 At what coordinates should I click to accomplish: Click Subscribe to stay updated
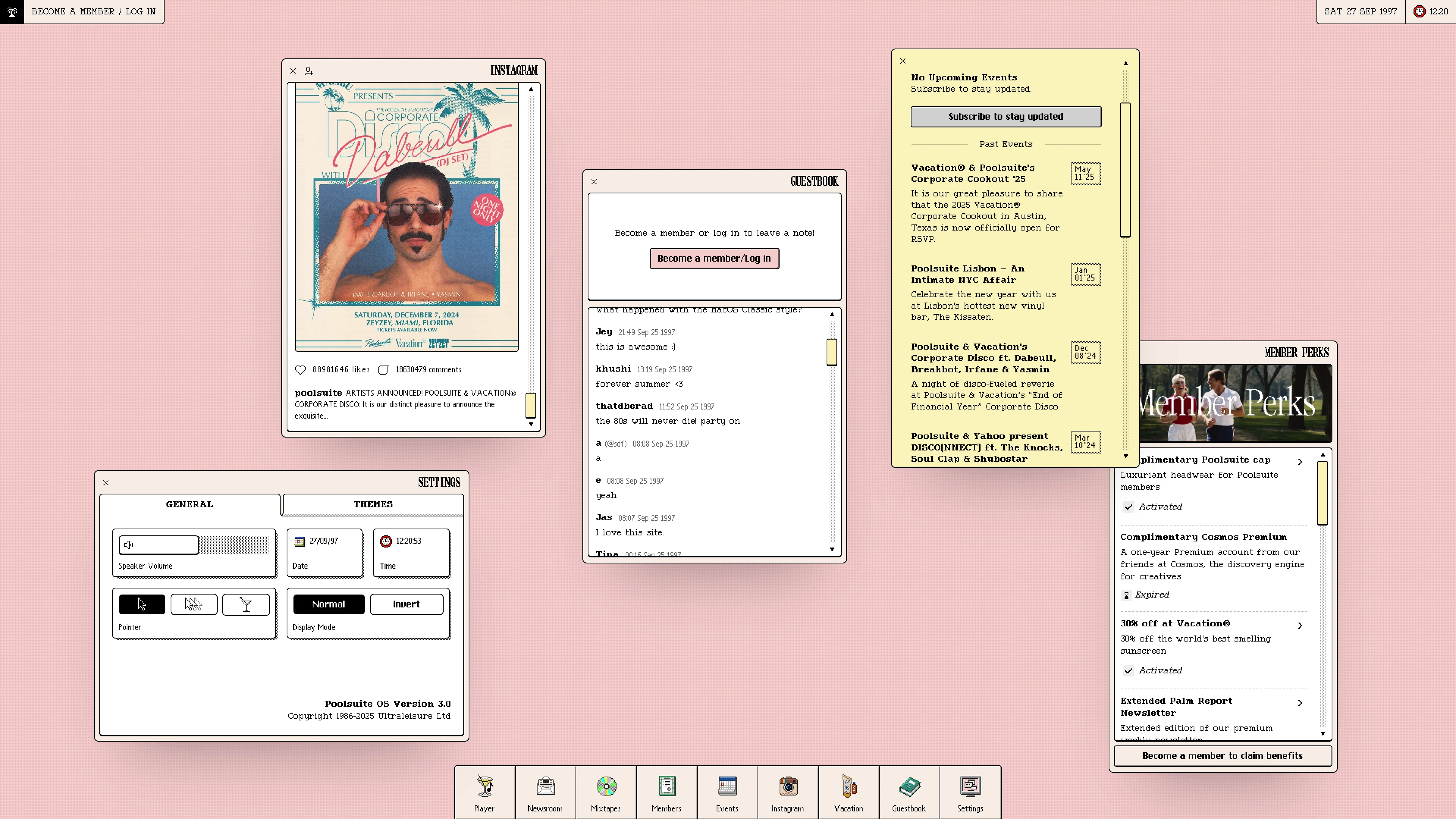(1006, 116)
